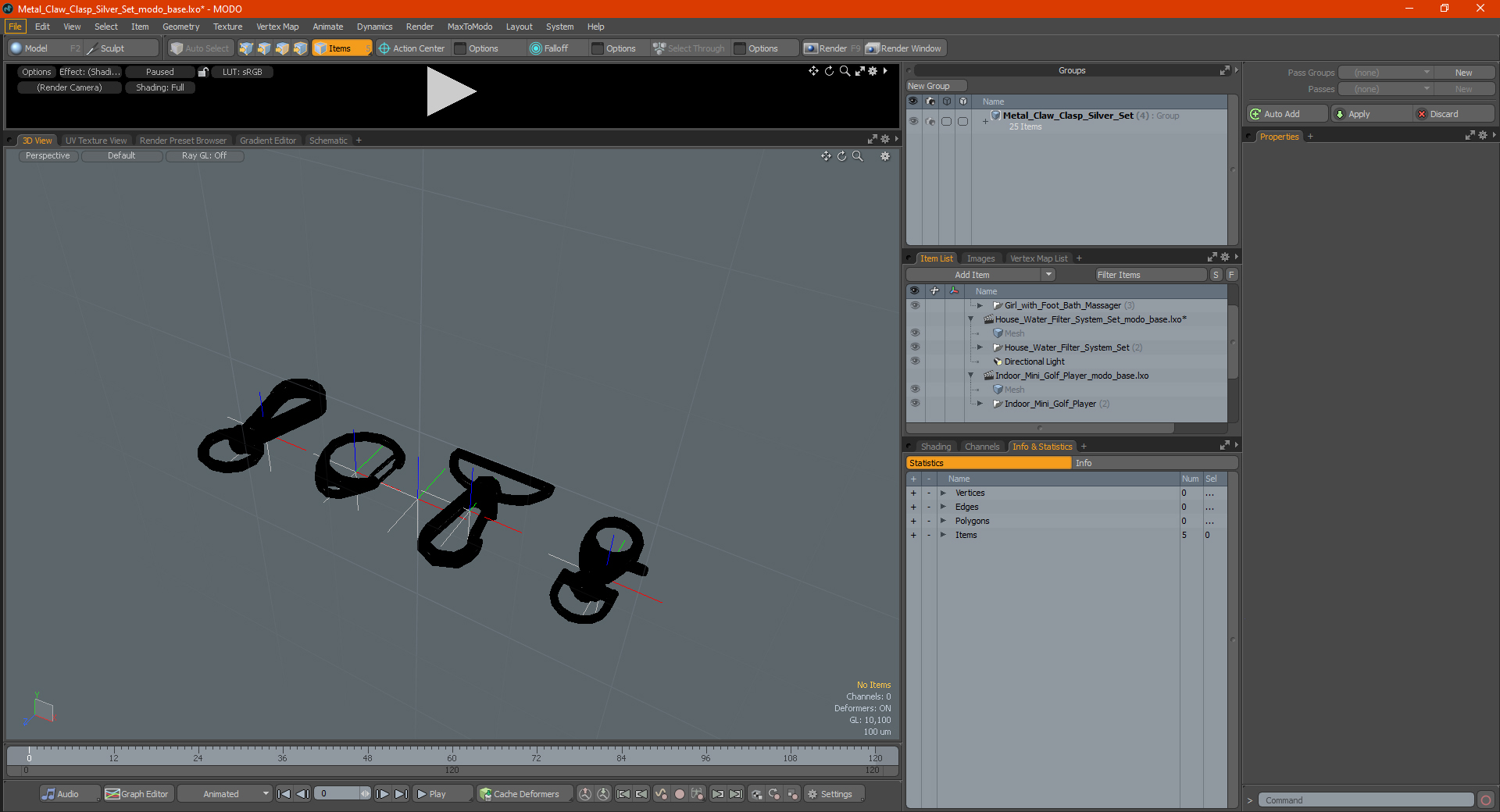Toggle visibility of House_Water_Filter_System_Set item

tap(915, 347)
